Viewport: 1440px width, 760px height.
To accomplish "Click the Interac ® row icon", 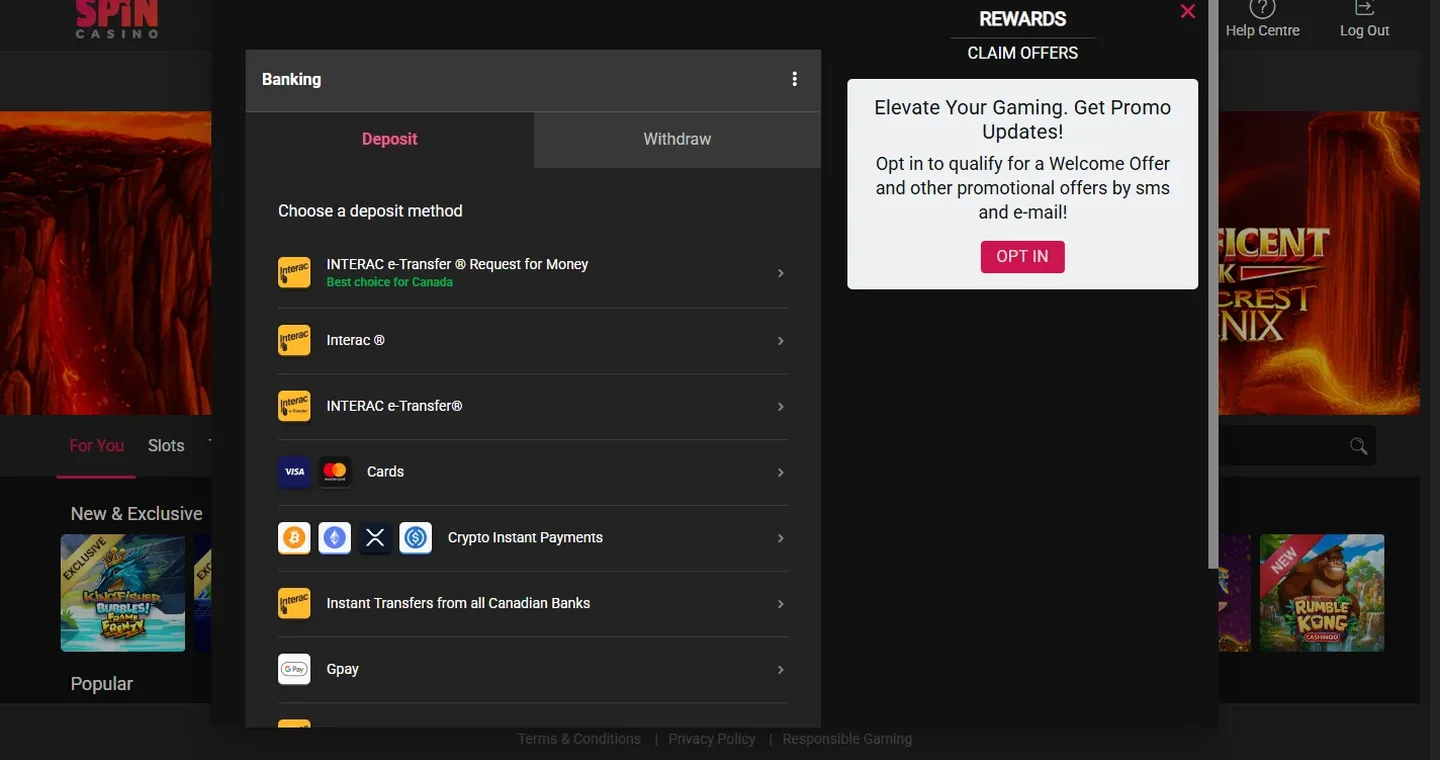I will 294,341.
